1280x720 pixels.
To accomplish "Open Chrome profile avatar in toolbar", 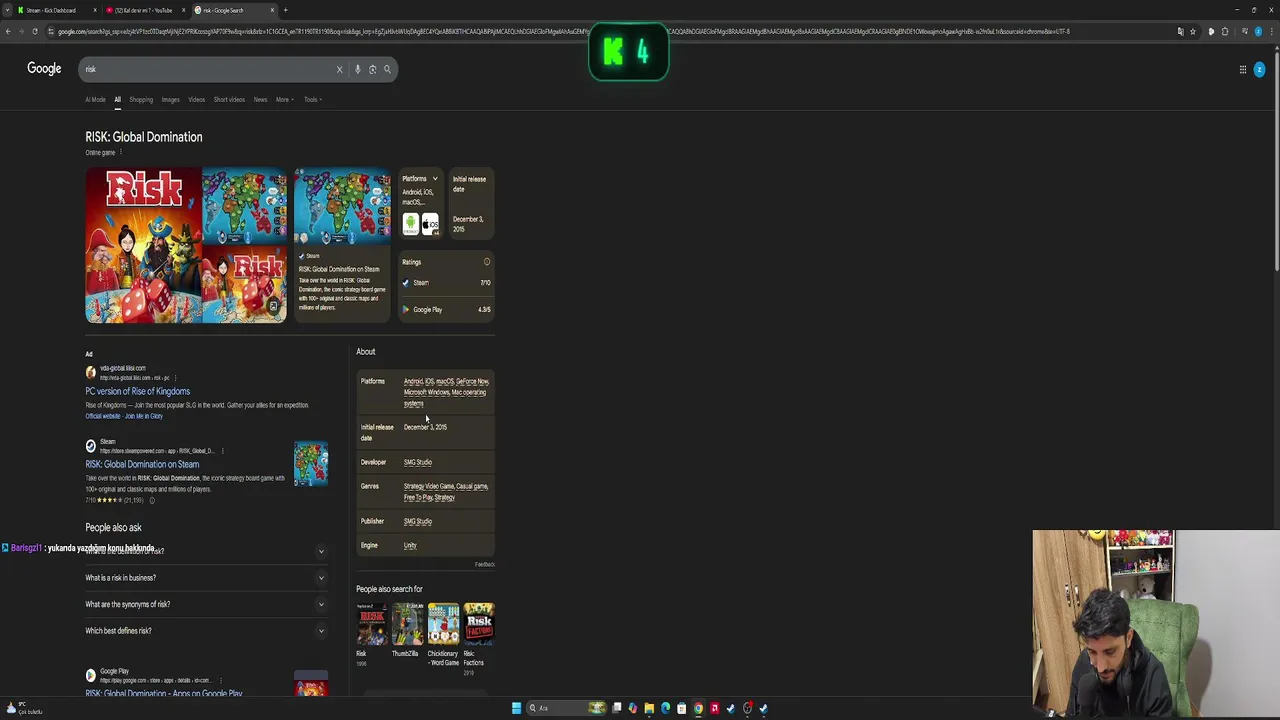I will tap(1258, 31).
